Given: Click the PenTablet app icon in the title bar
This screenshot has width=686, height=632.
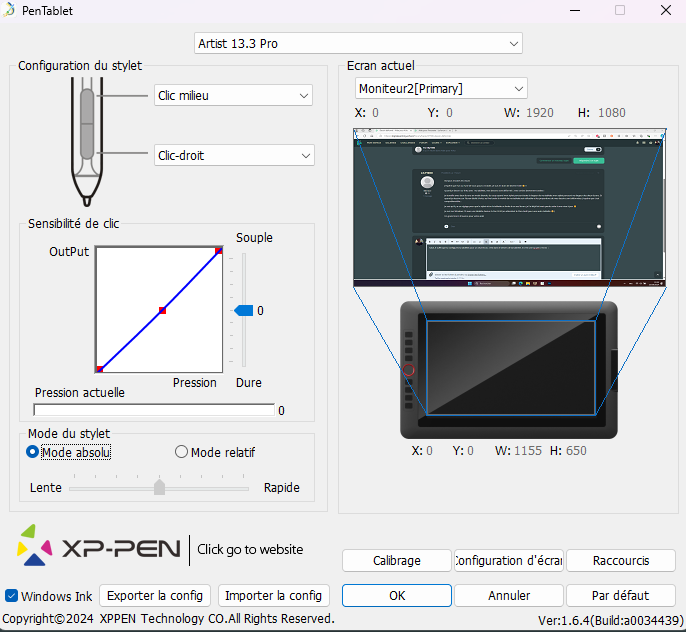Looking at the screenshot, I should tap(9, 10).
